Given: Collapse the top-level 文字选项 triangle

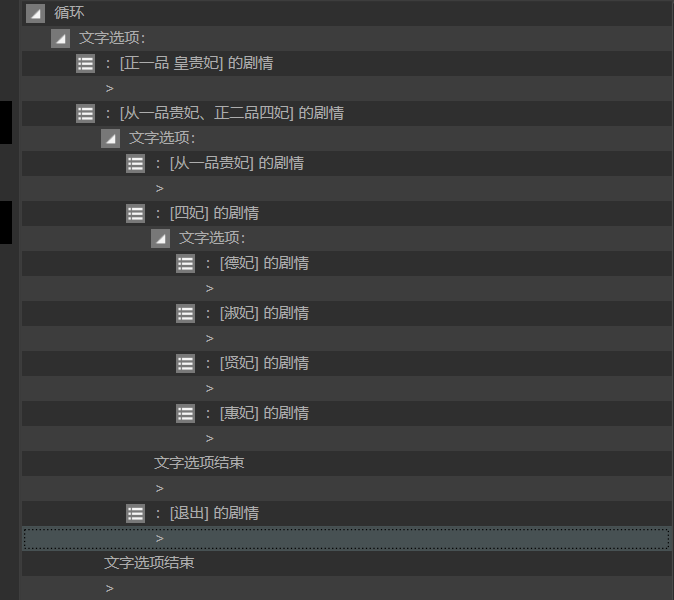Looking at the screenshot, I should pyautogui.click(x=60, y=38).
